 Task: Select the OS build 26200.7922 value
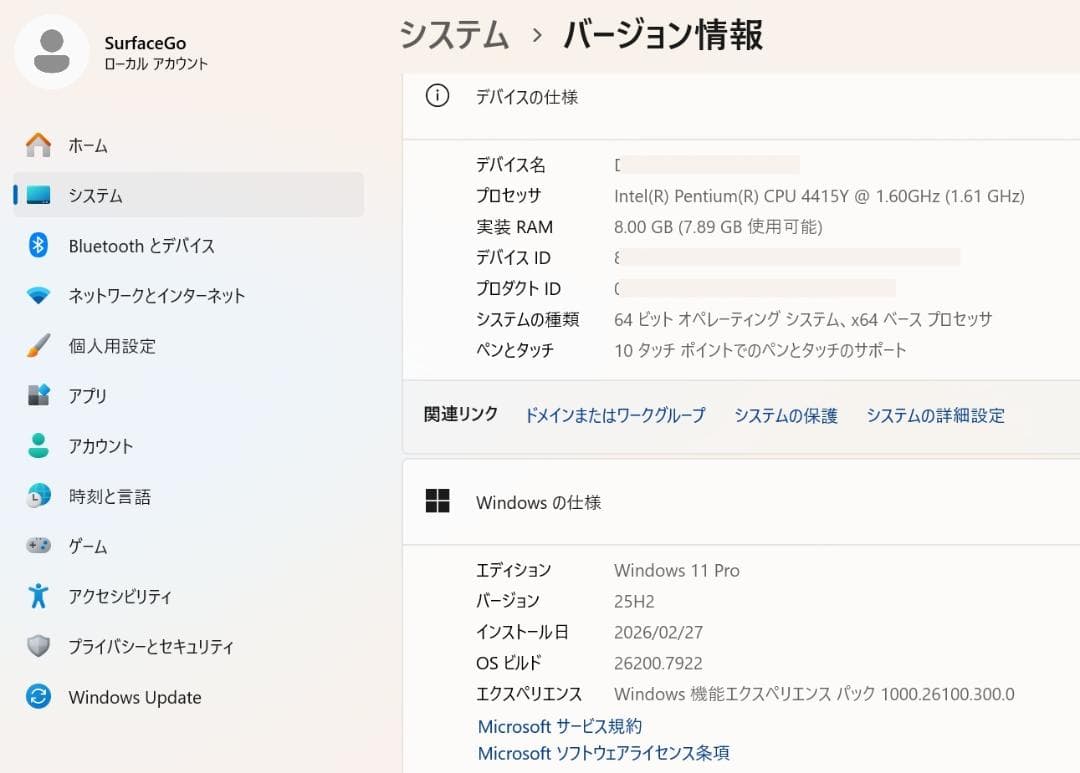(x=658, y=663)
